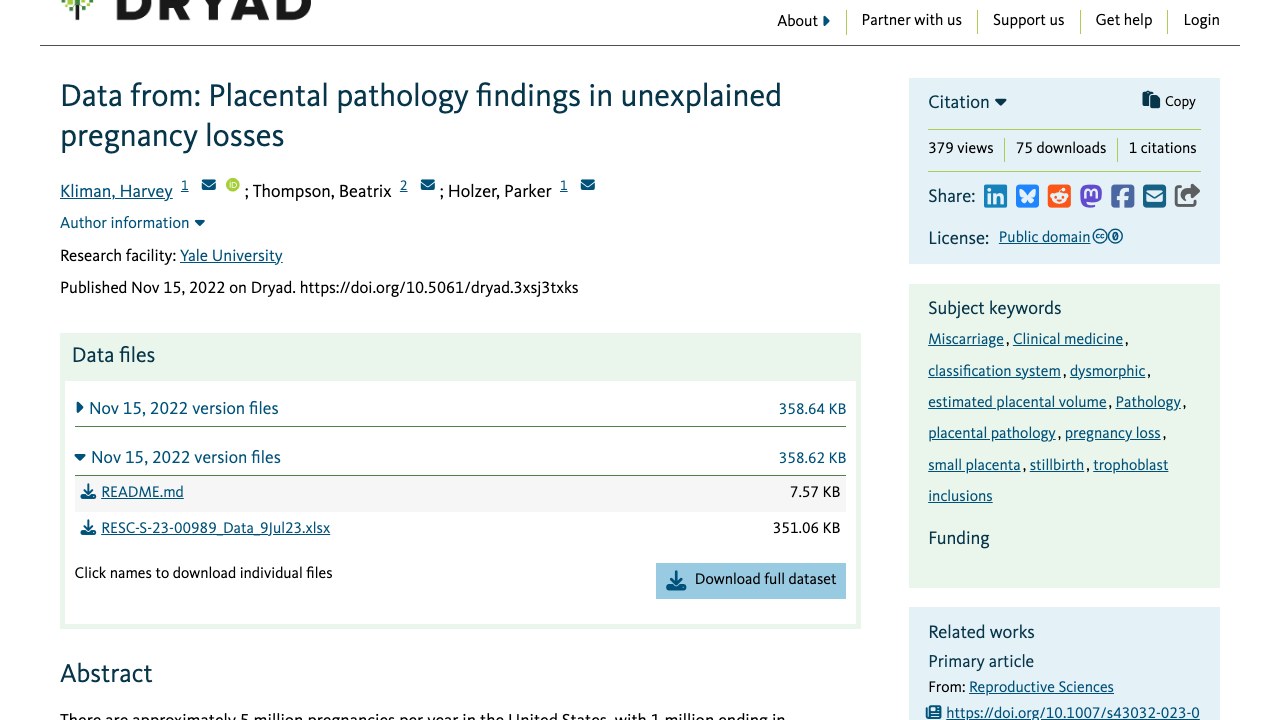Open placental pathology keyword link
The width and height of the screenshot is (1280, 720).
click(992, 433)
